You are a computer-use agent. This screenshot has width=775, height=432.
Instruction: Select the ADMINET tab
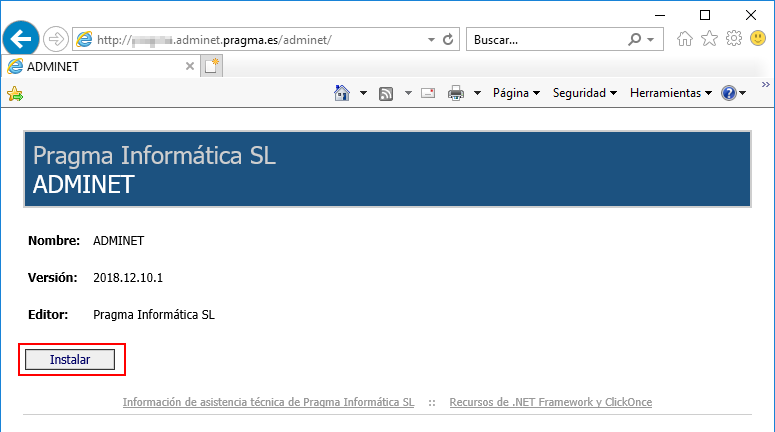point(101,66)
